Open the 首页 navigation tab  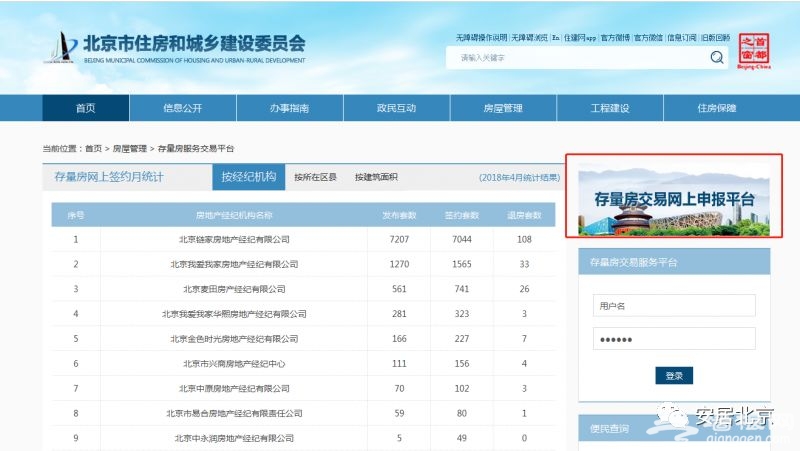click(x=86, y=108)
